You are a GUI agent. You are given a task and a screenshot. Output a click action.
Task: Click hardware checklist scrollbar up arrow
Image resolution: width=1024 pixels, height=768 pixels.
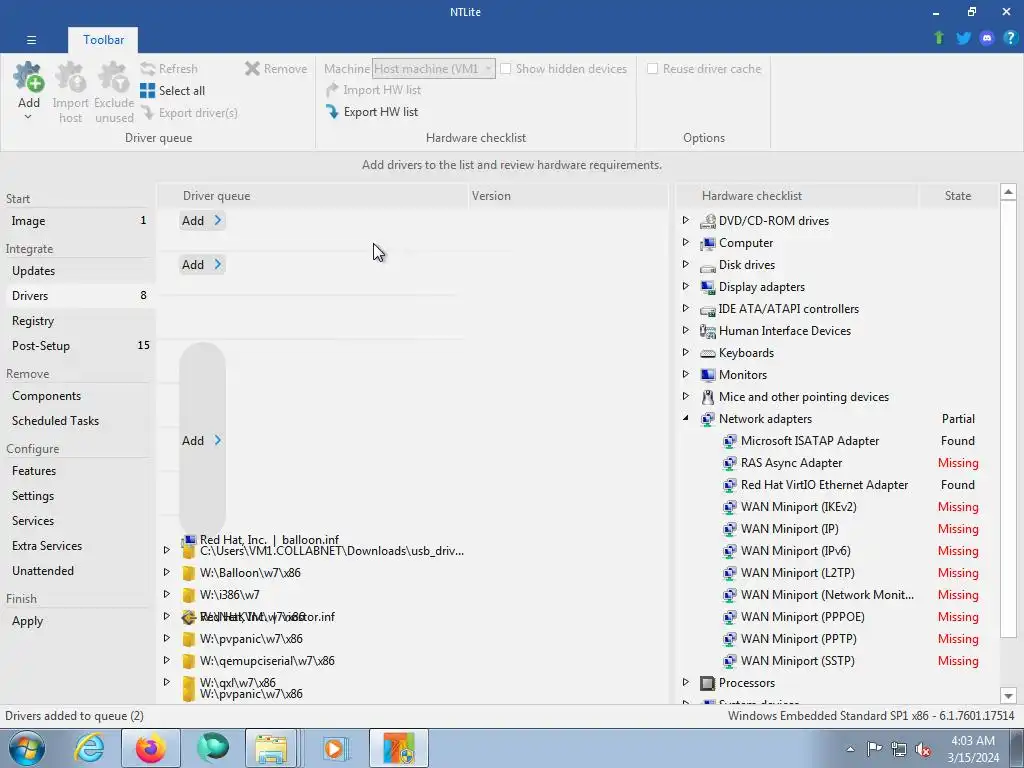pyautogui.click(x=1008, y=192)
